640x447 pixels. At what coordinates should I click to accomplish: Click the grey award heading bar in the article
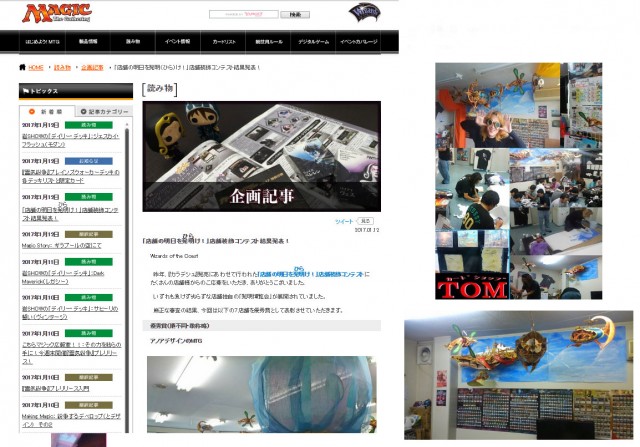(x=262, y=326)
